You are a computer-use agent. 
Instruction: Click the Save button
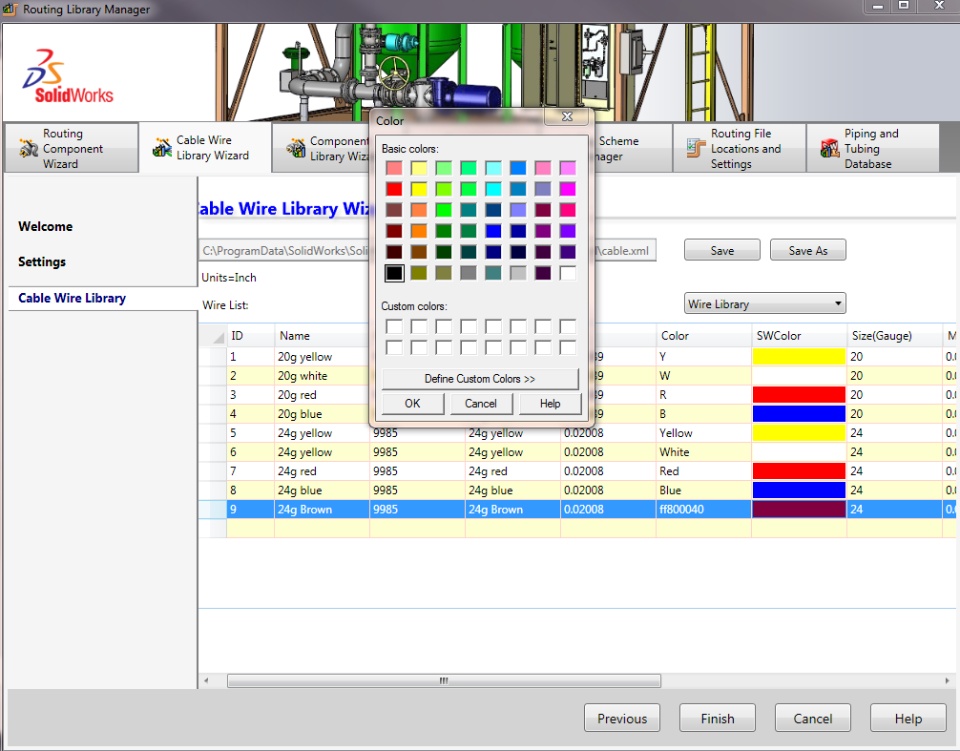point(722,250)
